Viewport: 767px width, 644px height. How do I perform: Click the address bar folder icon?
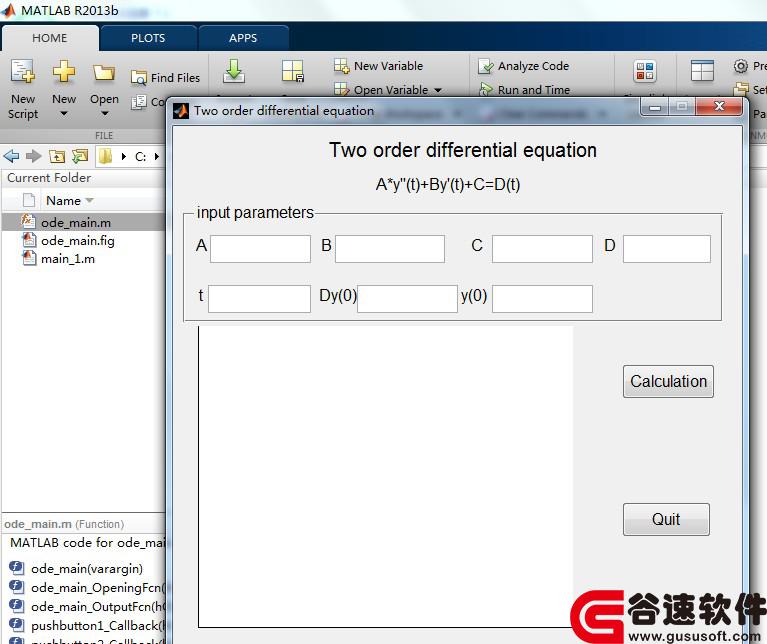pyautogui.click(x=105, y=156)
